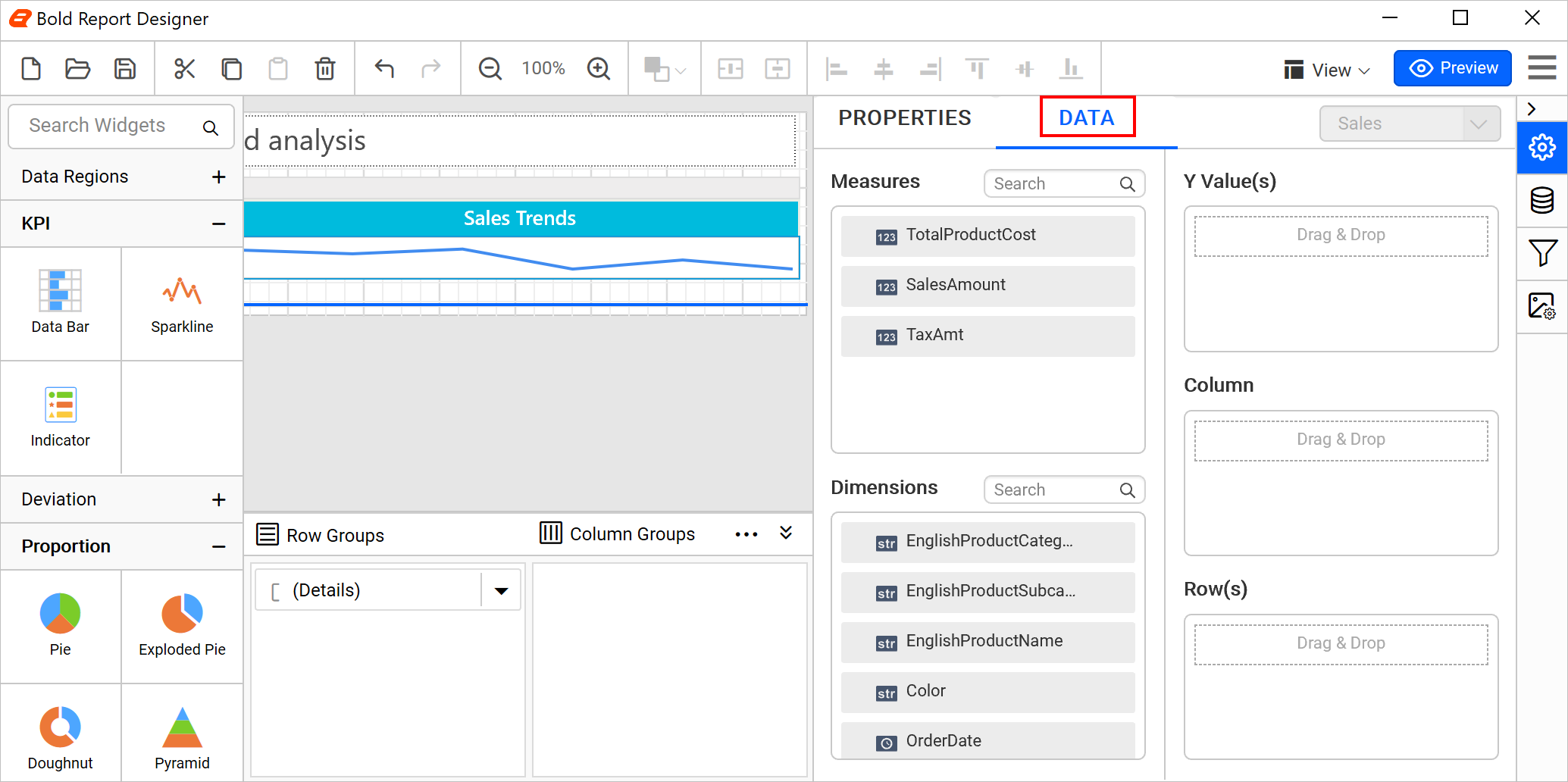The width and height of the screenshot is (1568, 782).
Task: Switch to the DATA tab
Action: pyautogui.click(x=1088, y=117)
